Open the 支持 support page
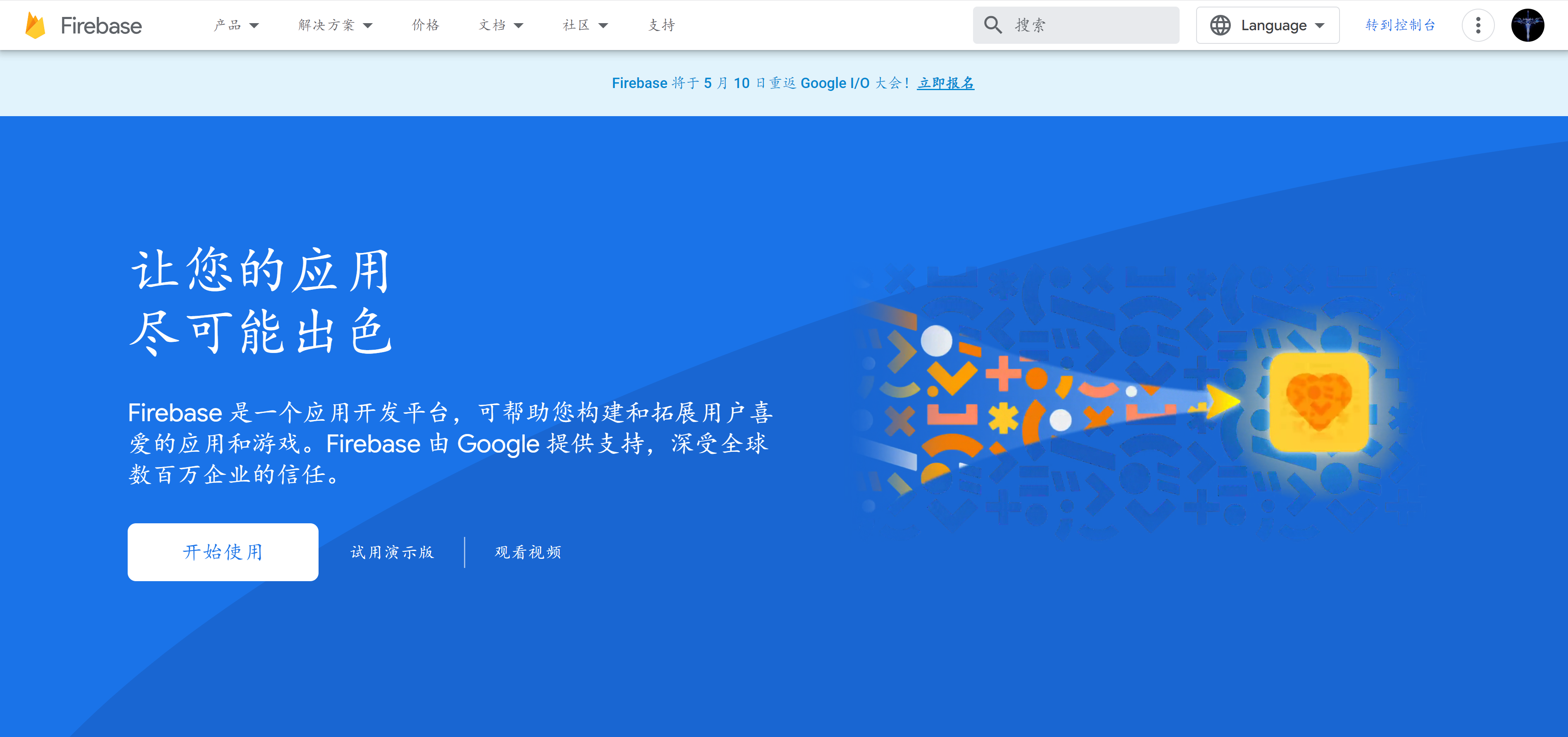The image size is (1568, 737). tap(661, 25)
